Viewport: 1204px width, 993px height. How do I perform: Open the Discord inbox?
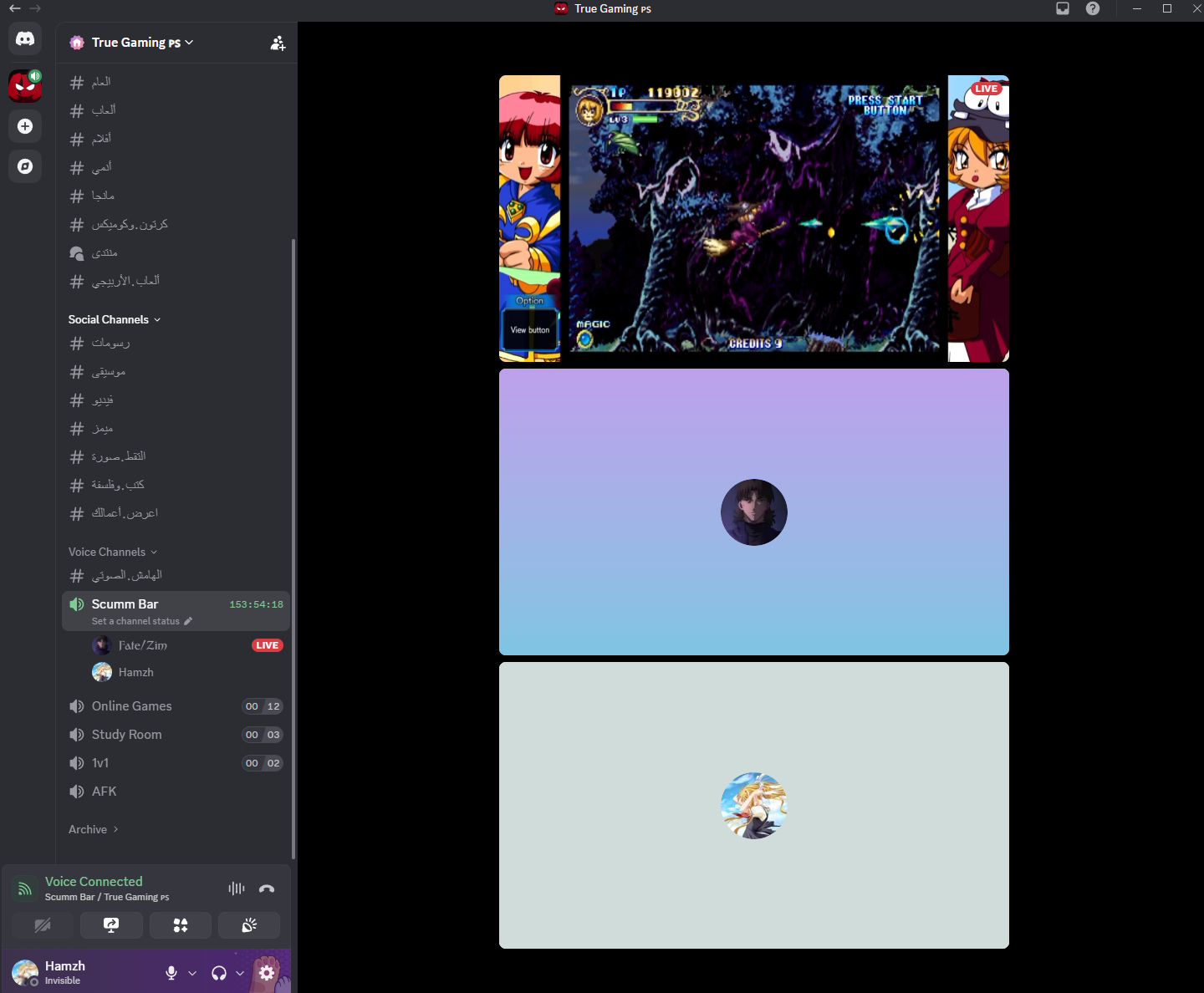[1063, 8]
